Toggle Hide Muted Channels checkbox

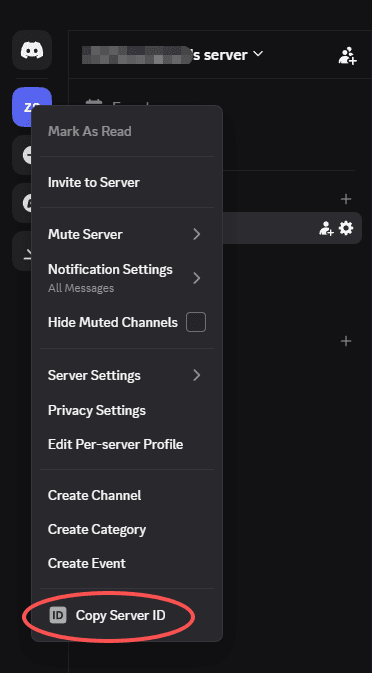tap(196, 322)
